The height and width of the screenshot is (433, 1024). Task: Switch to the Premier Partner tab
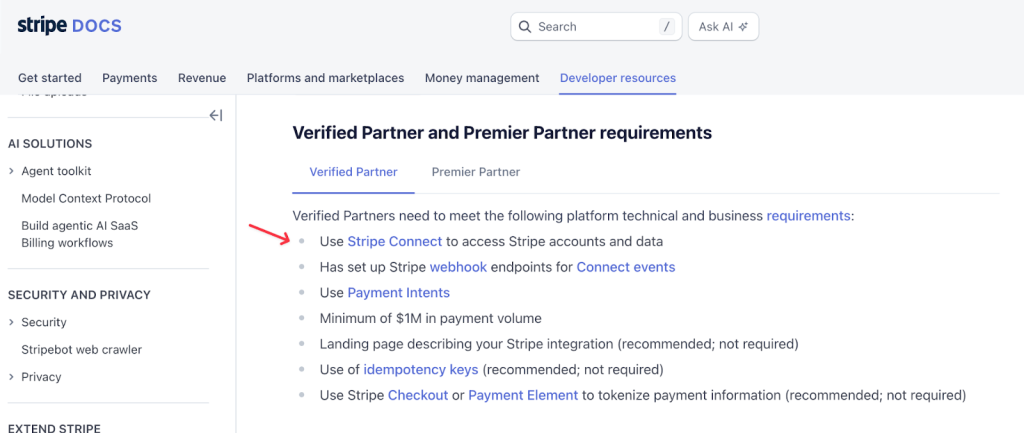point(475,172)
